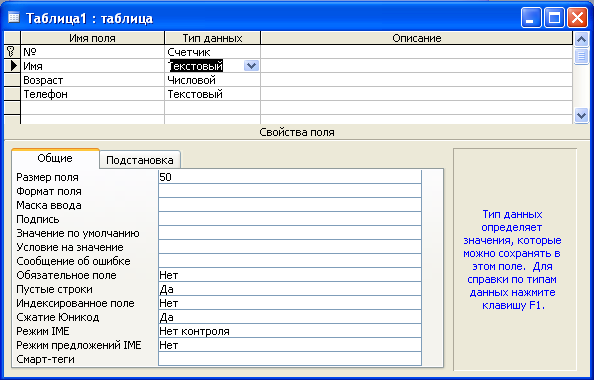Click the Числовой data type cell
The width and height of the screenshot is (594, 380).
click(213, 80)
